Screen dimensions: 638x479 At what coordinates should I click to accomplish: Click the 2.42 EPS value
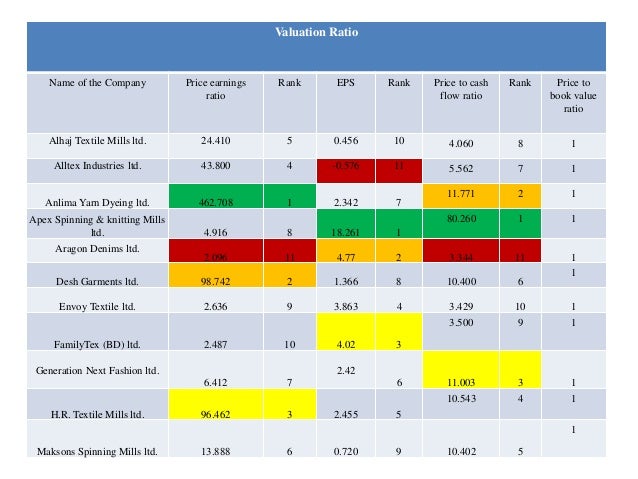[x=346, y=371]
